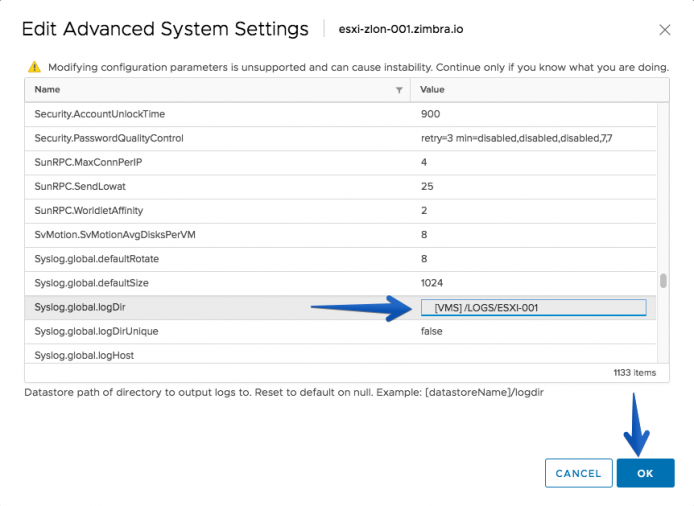Select the SunRPC.SendLowat setting
Viewport: 694px width, 506px height.
(340, 187)
